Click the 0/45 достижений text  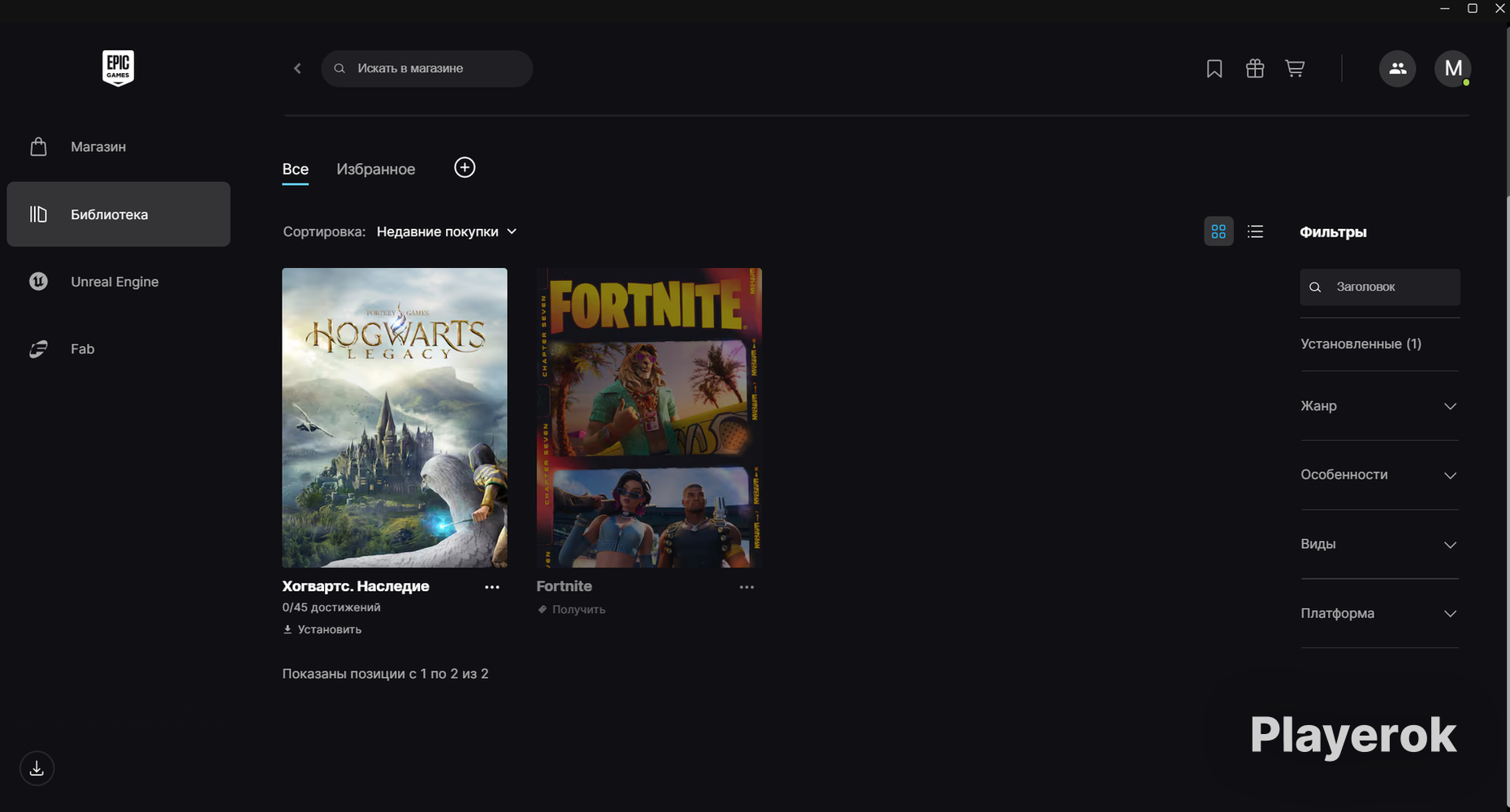pyautogui.click(x=331, y=607)
